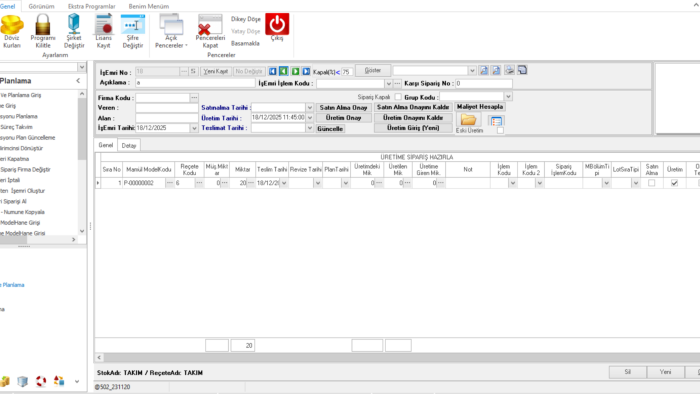Go to previous record green arrow

283,71
